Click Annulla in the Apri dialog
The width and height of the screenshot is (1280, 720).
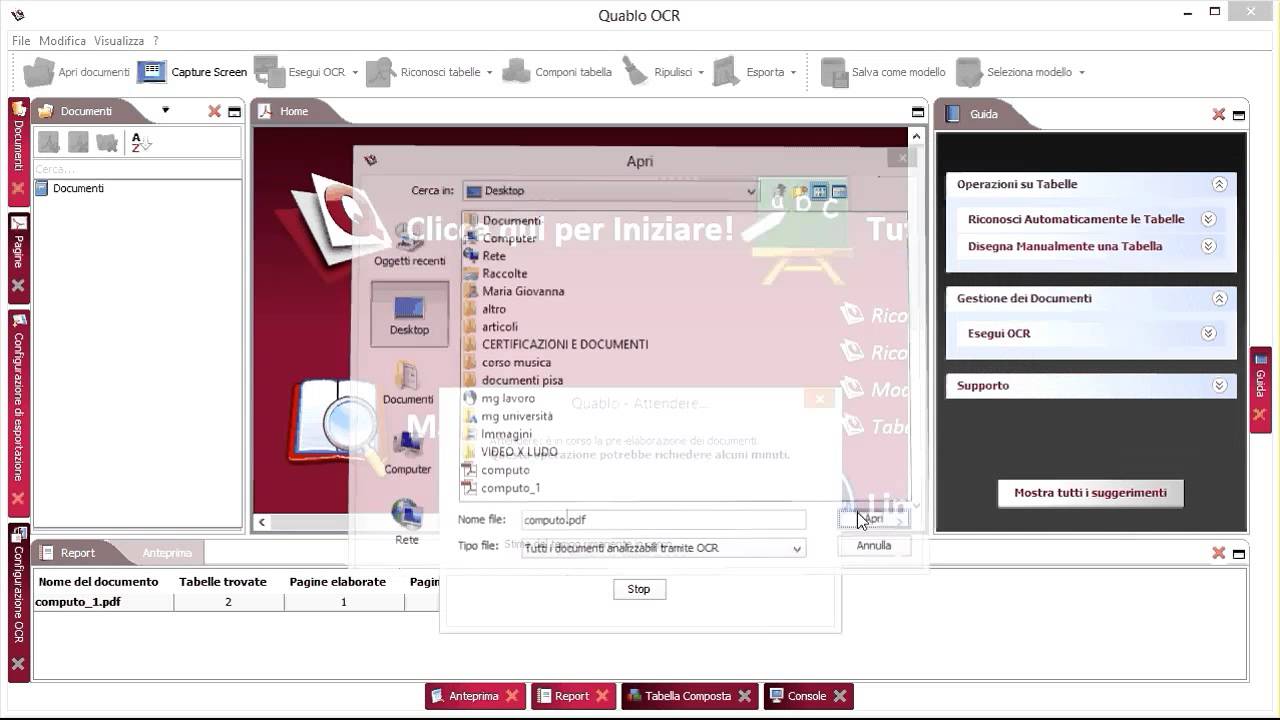pyautogui.click(x=873, y=546)
